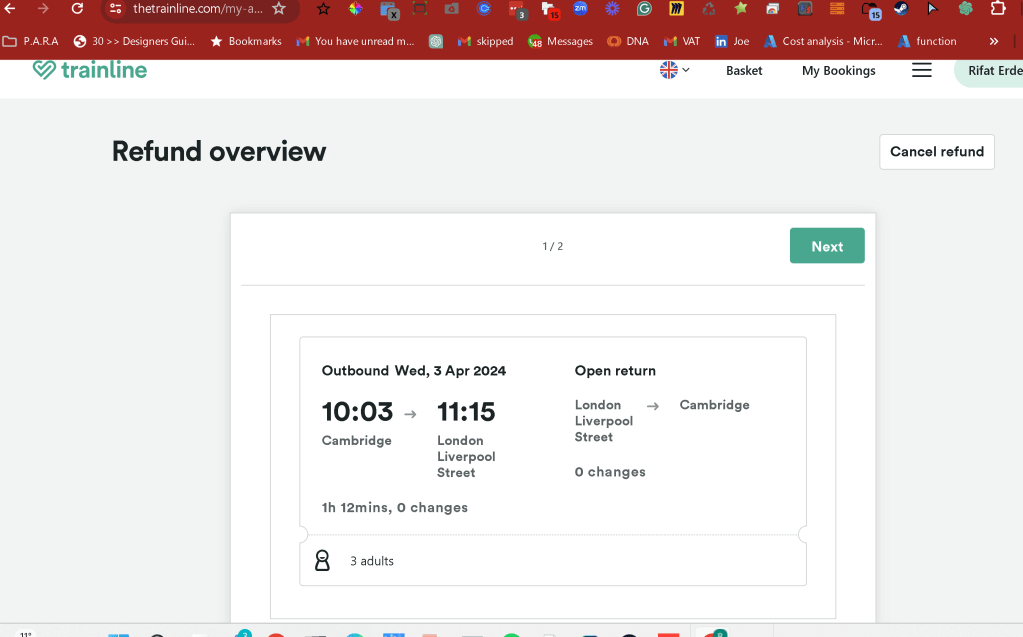
Task: Open the Basket page
Action: point(744,70)
